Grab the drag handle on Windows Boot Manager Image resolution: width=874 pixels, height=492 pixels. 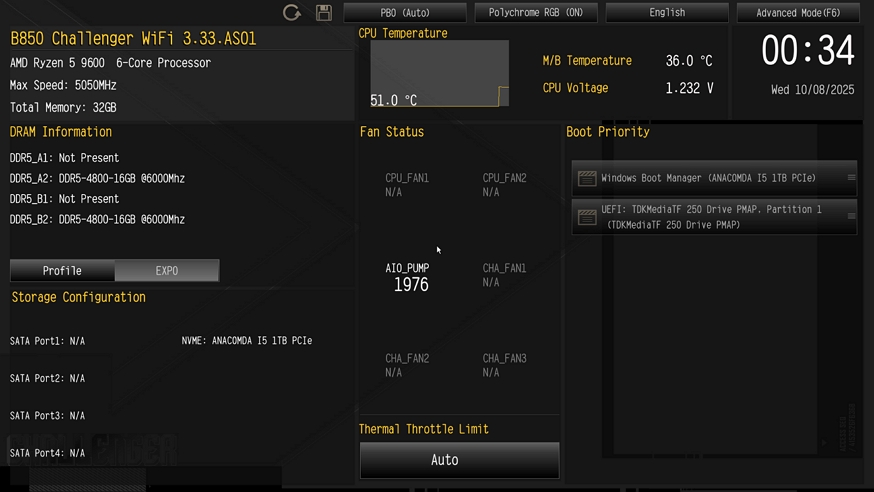click(x=851, y=178)
